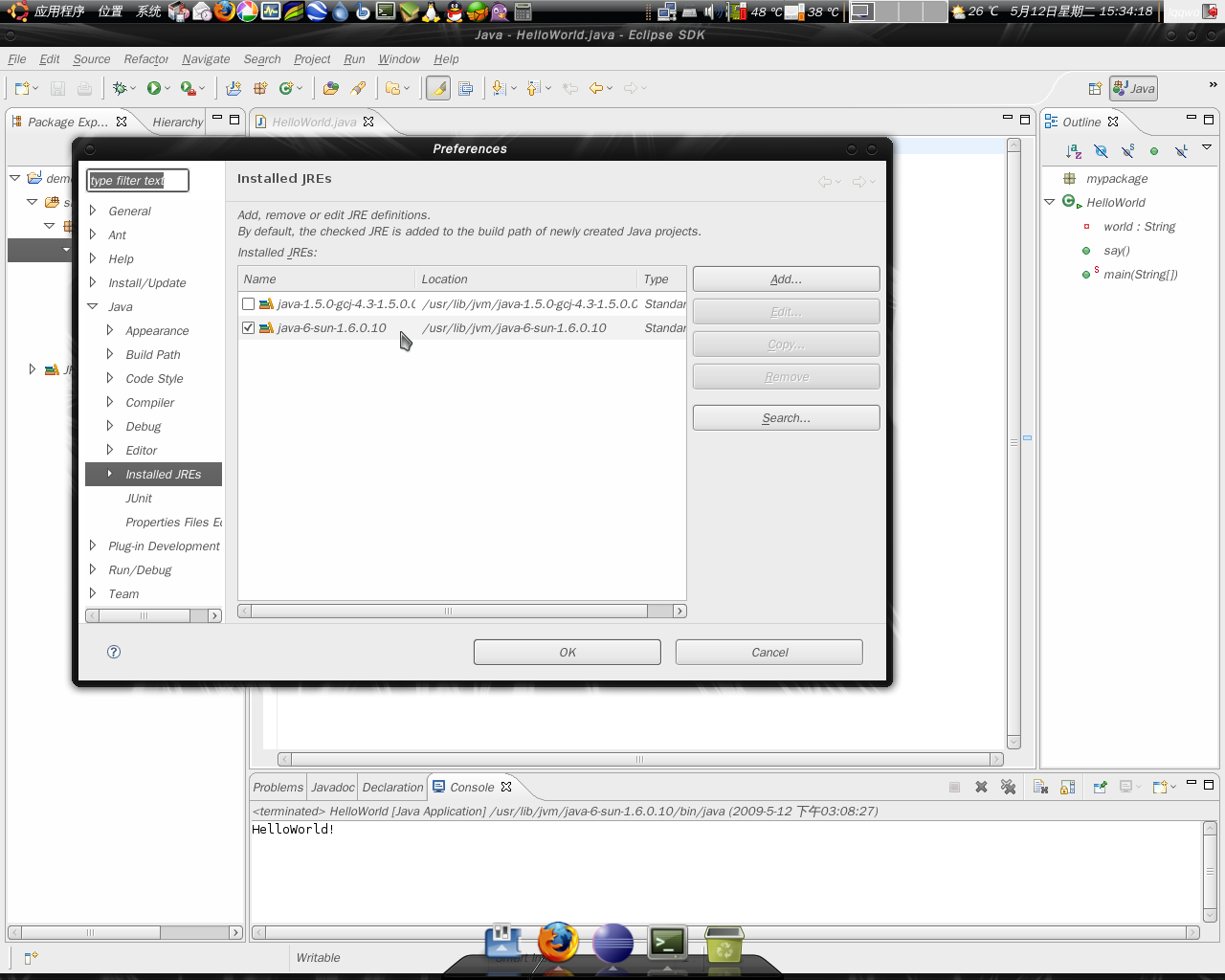The height and width of the screenshot is (980, 1225).
Task: Click the New Java Class toolbar icon
Action: (285, 88)
